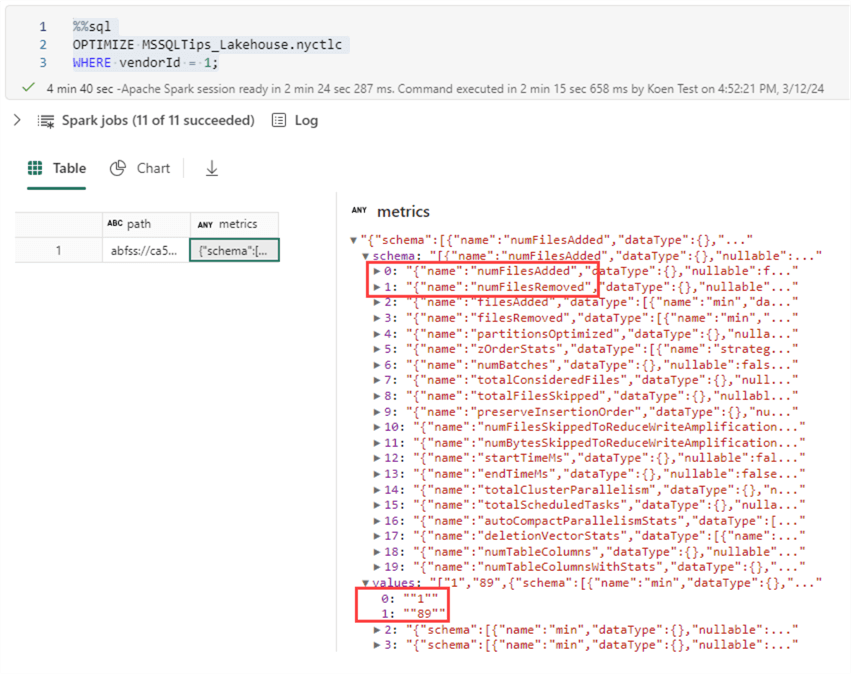Open Spark jobs (11 of 11 succeeded)
Viewport: 851px width, 674px height.
[158, 120]
